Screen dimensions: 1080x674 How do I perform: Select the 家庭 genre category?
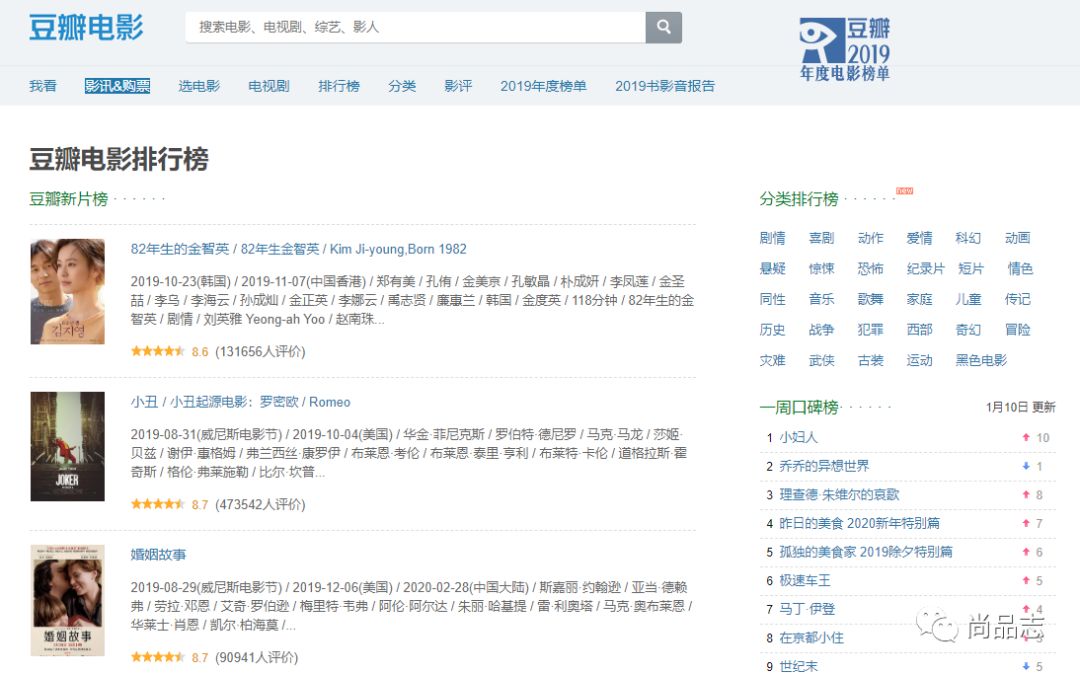pyautogui.click(x=920, y=299)
